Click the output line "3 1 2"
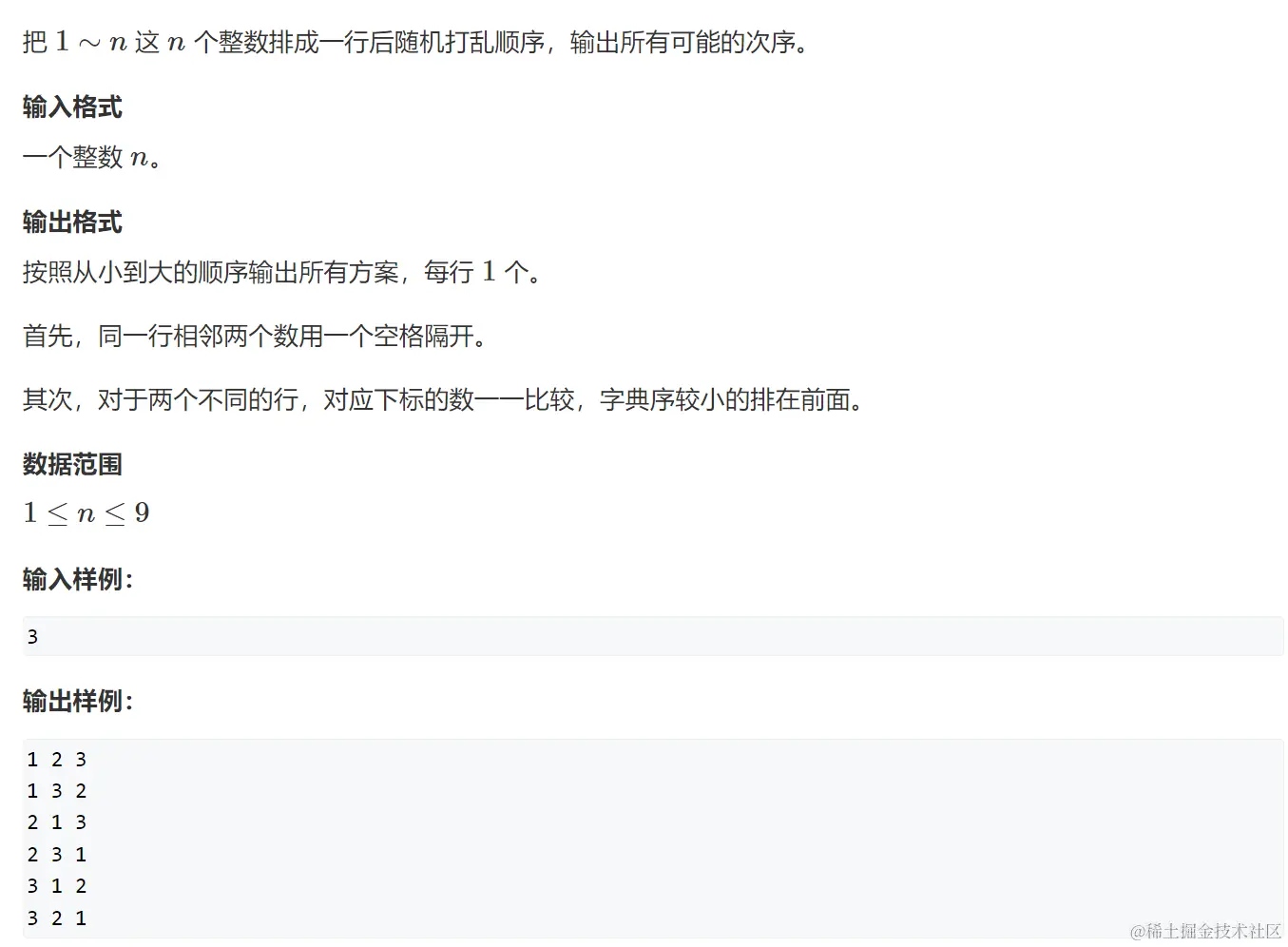 [x=57, y=886]
